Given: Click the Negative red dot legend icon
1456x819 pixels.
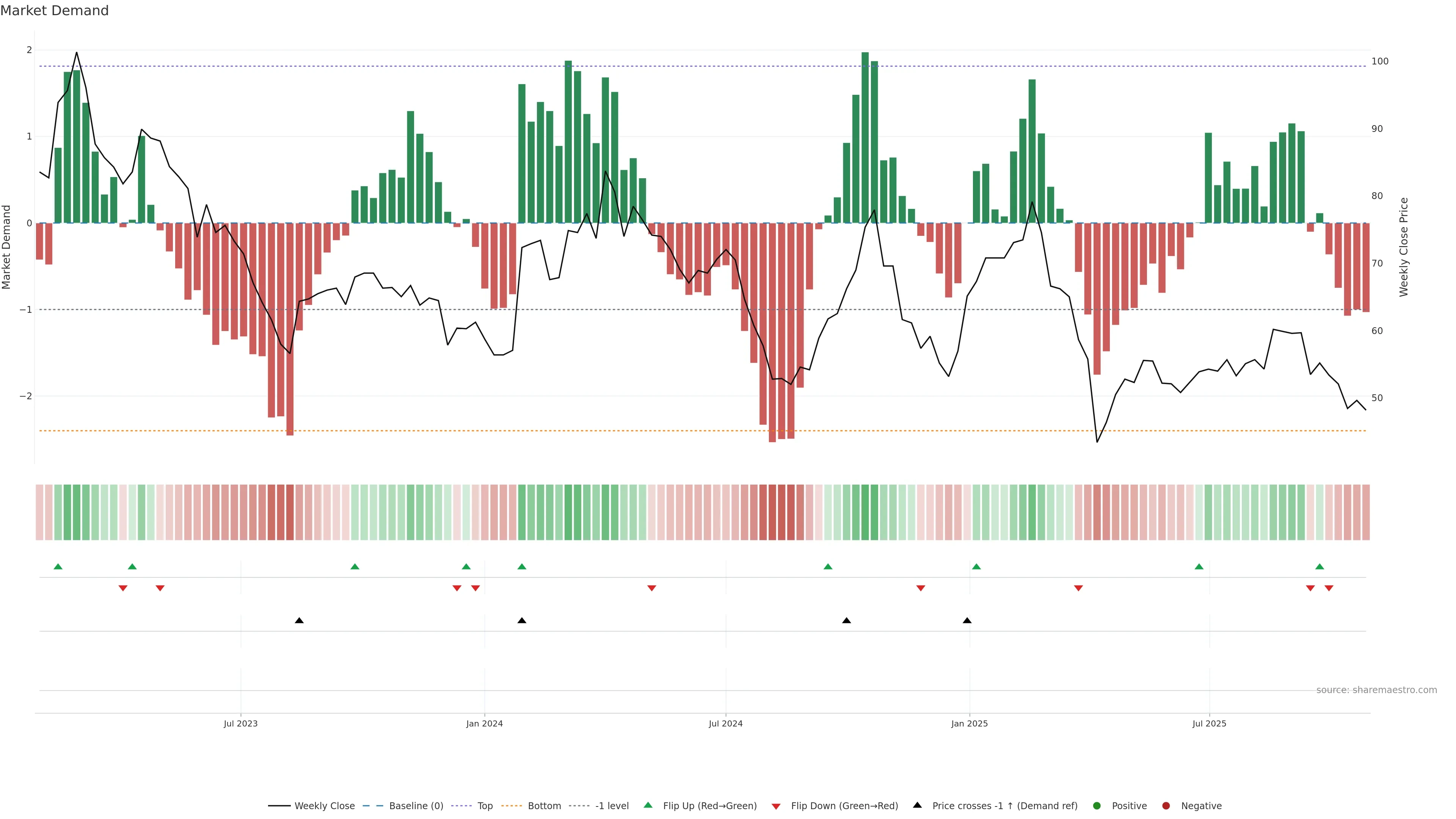Looking at the screenshot, I should 1166,806.
